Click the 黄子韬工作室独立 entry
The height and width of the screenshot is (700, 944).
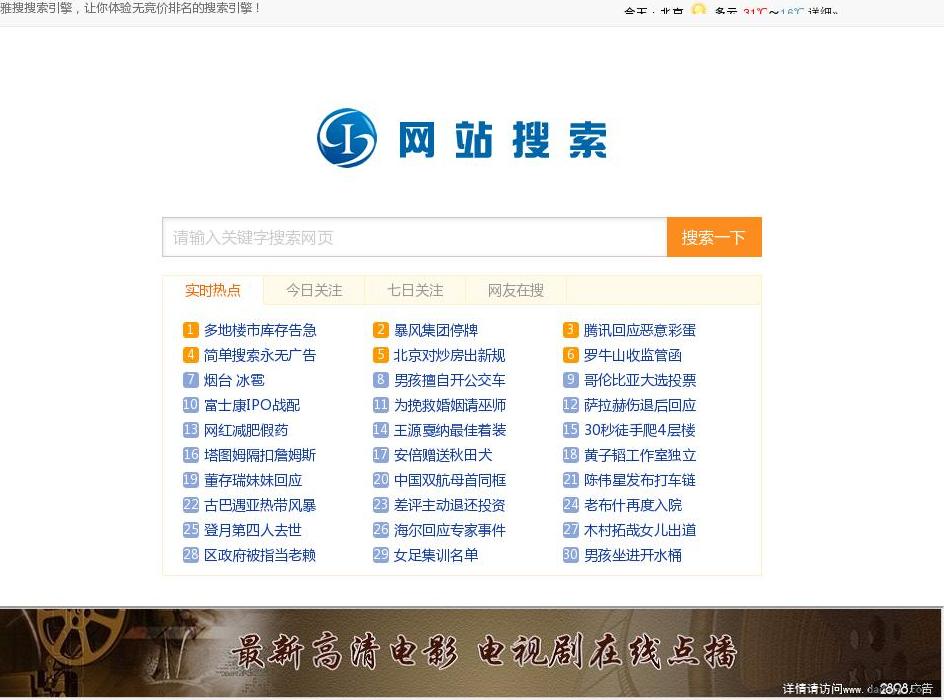coord(640,455)
